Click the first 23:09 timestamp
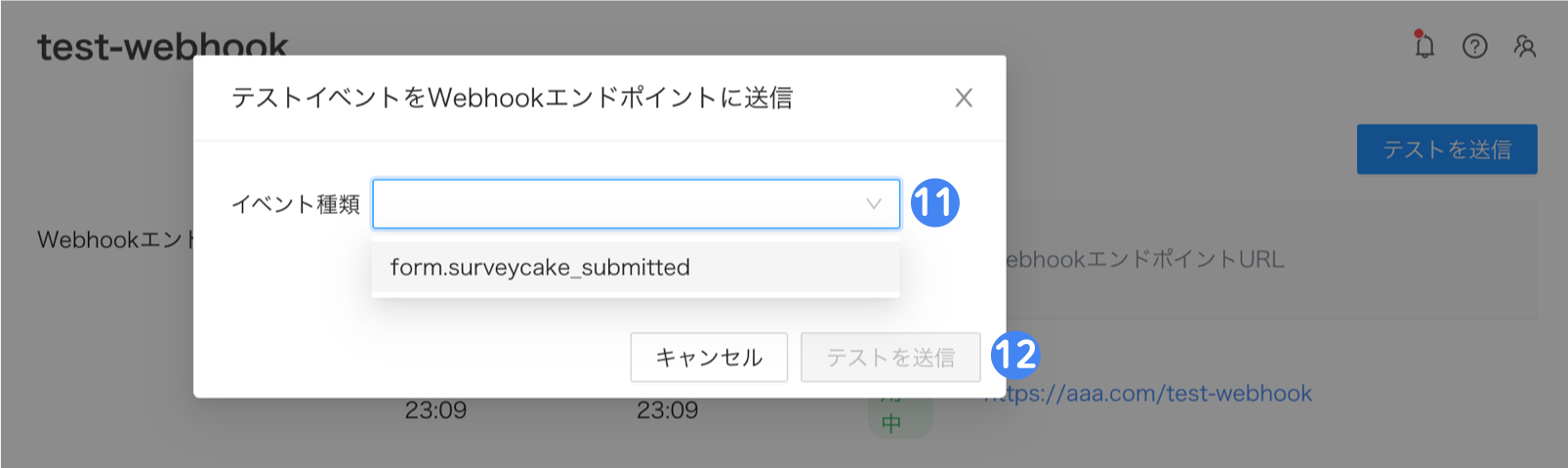The image size is (1568, 468). 435,410
